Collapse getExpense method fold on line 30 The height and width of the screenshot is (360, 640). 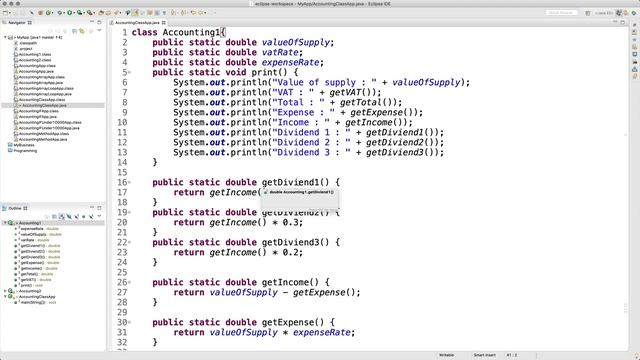[130, 322]
